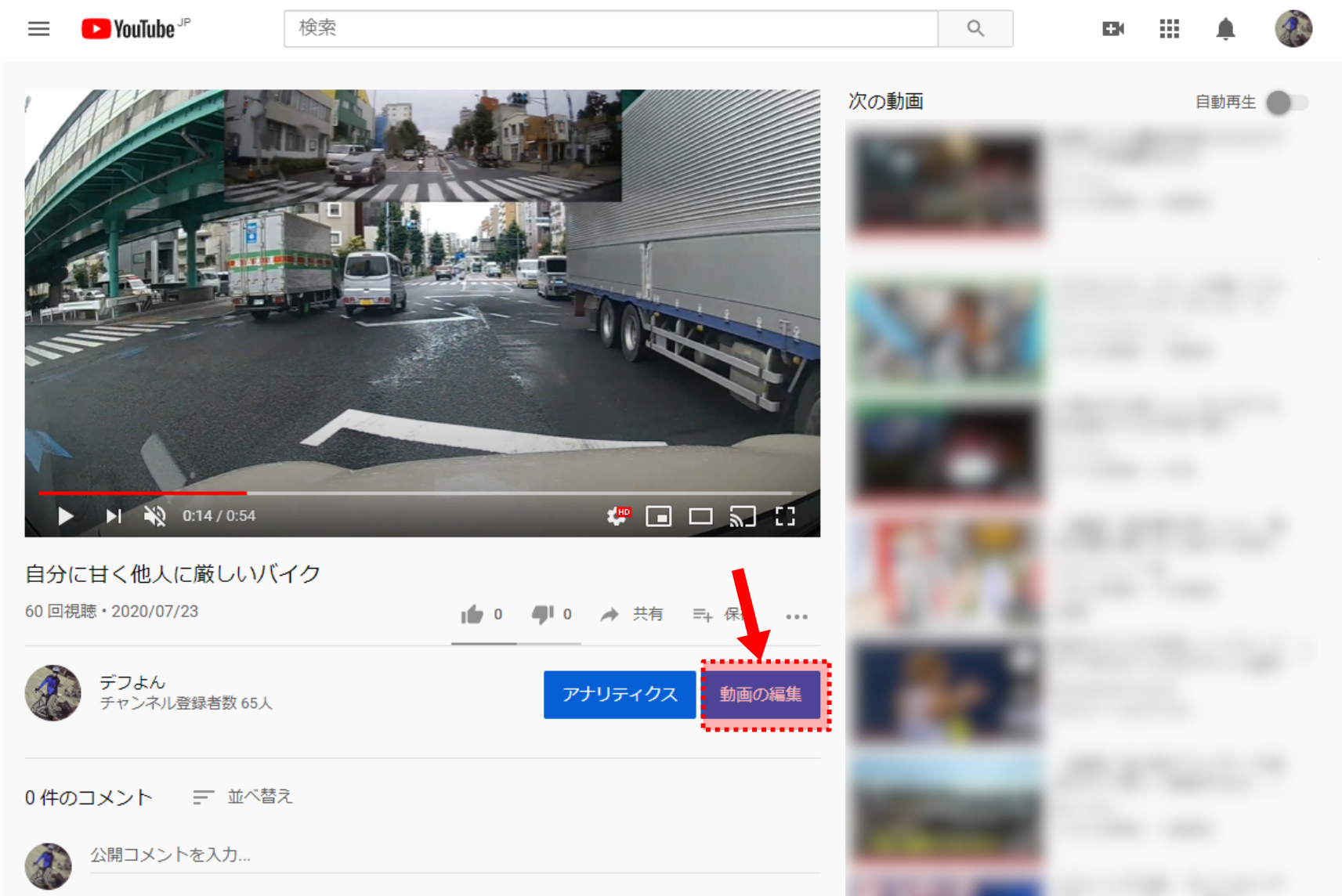The image size is (1342, 896).
Task: Click the 次の動画 heading
Action: [886, 102]
